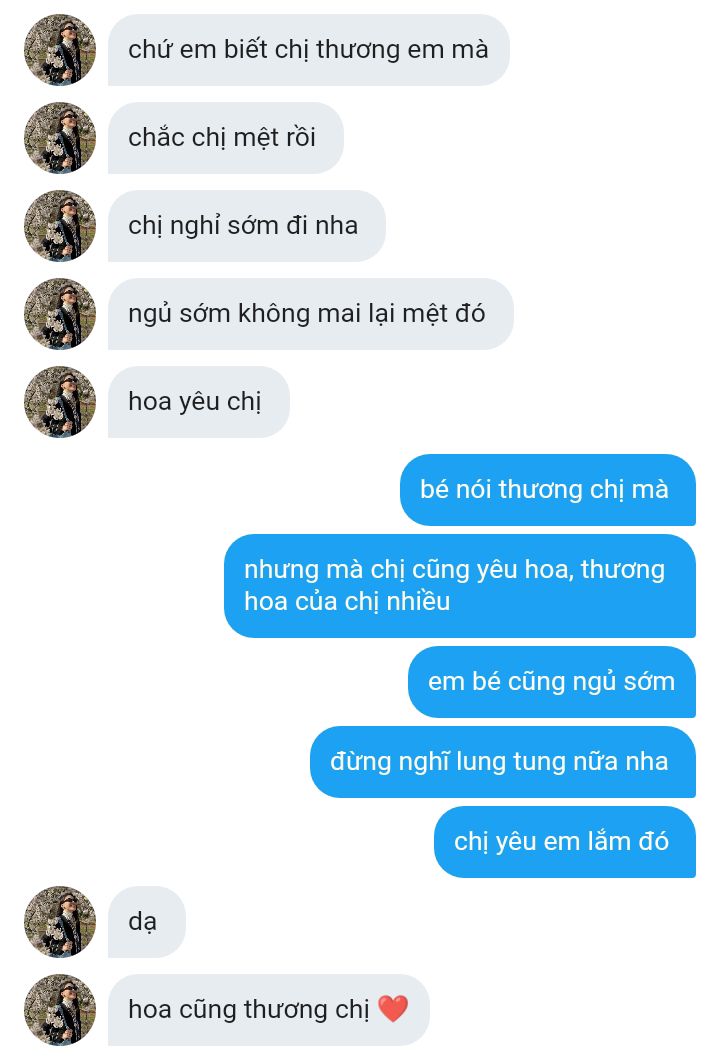Click the red heart emoji
719x1063 pixels.
tap(392, 1009)
